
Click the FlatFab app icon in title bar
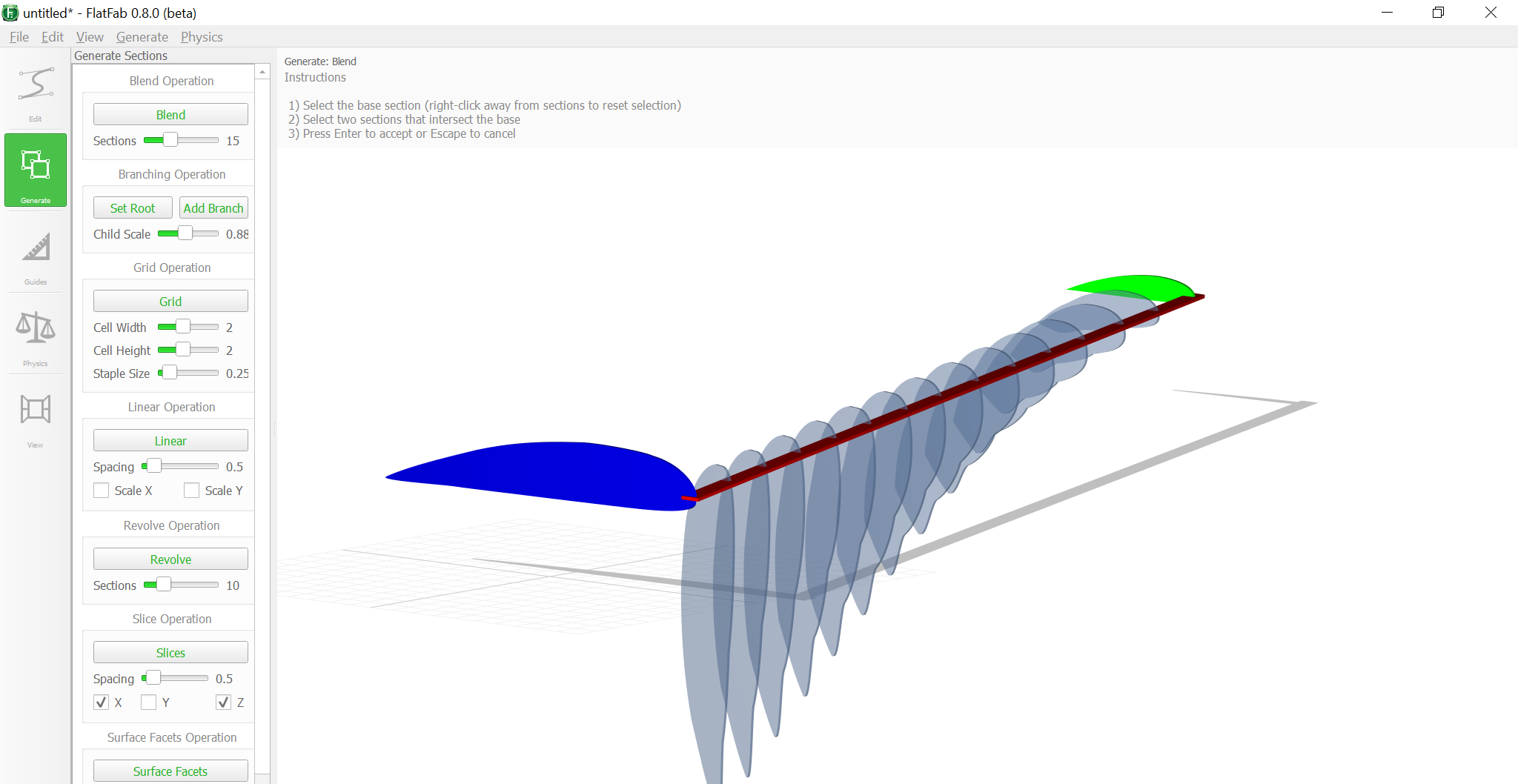(10, 13)
